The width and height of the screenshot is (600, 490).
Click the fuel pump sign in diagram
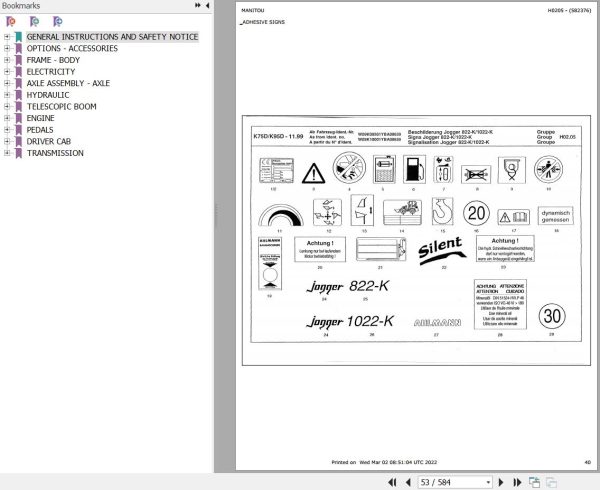pos(414,169)
